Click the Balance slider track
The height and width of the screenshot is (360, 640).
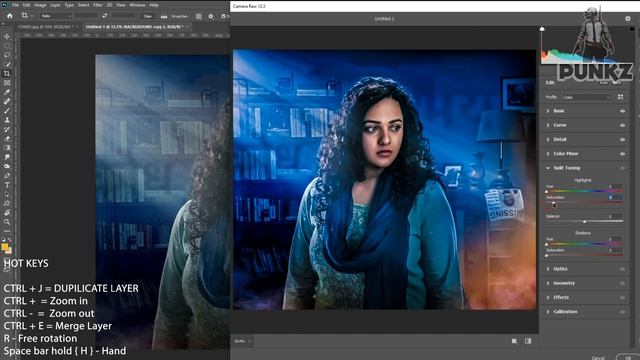[584, 221]
